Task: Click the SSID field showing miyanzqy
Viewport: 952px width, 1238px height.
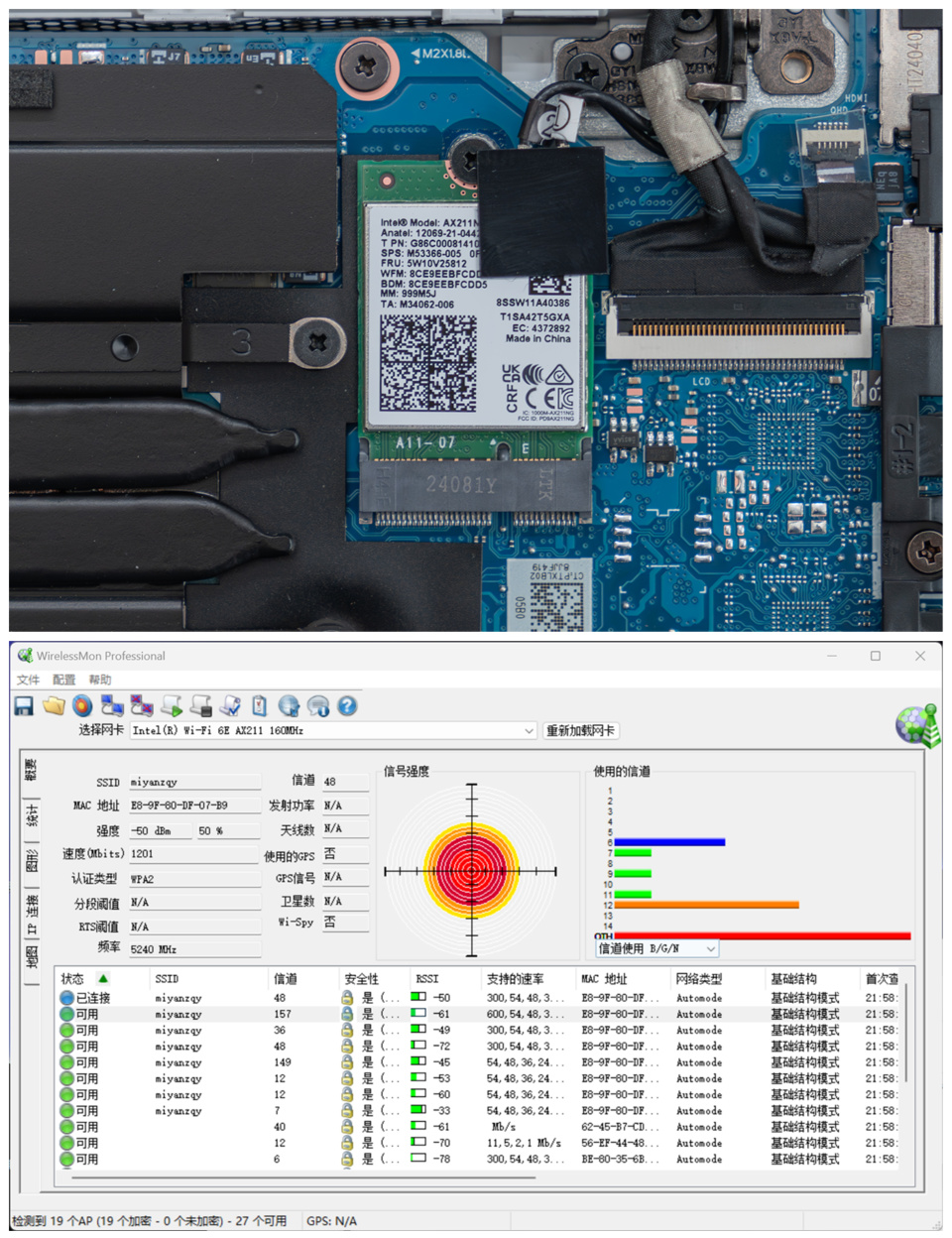Action: [x=194, y=782]
